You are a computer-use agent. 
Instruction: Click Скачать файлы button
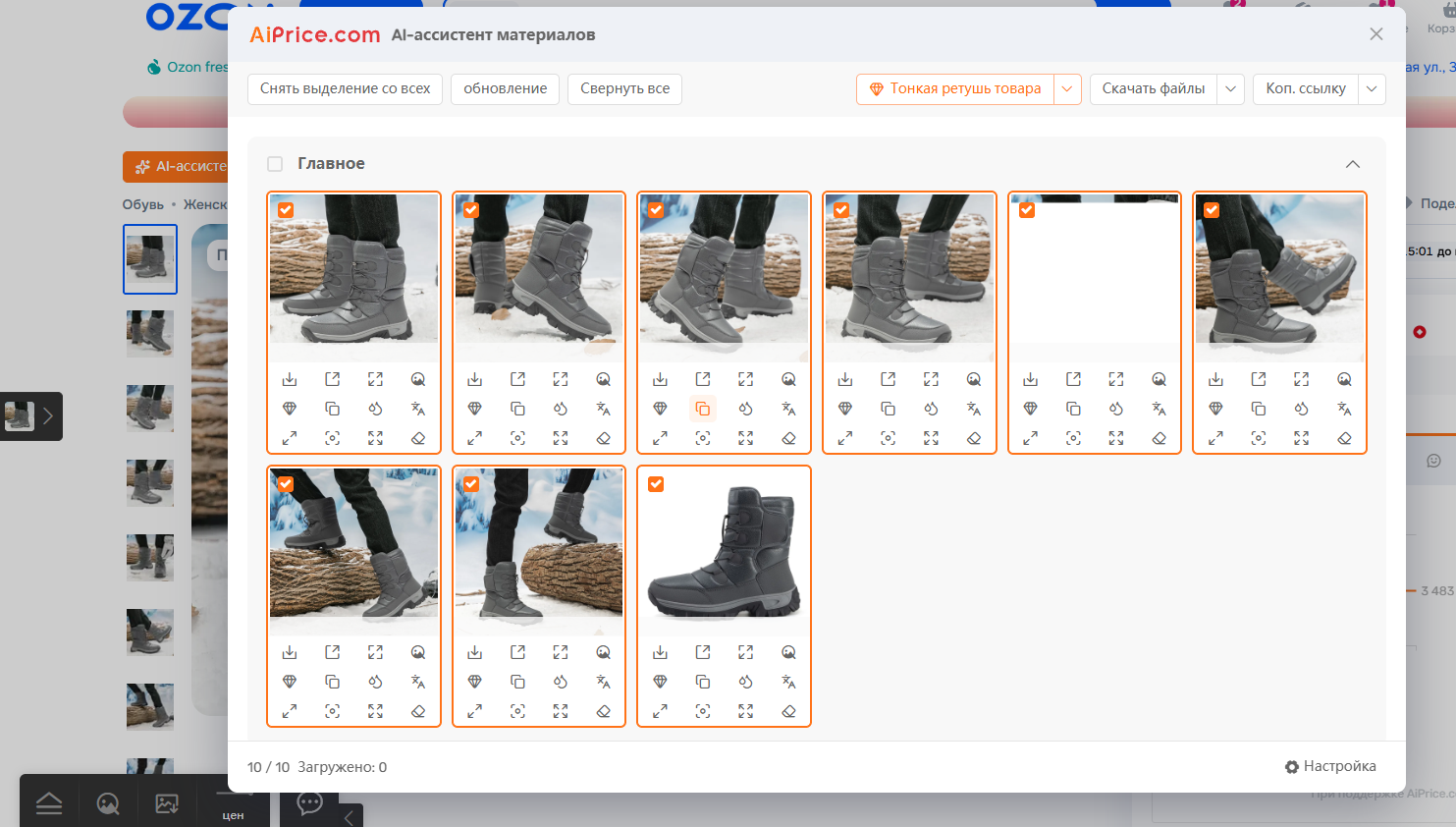click(1154, 89)
